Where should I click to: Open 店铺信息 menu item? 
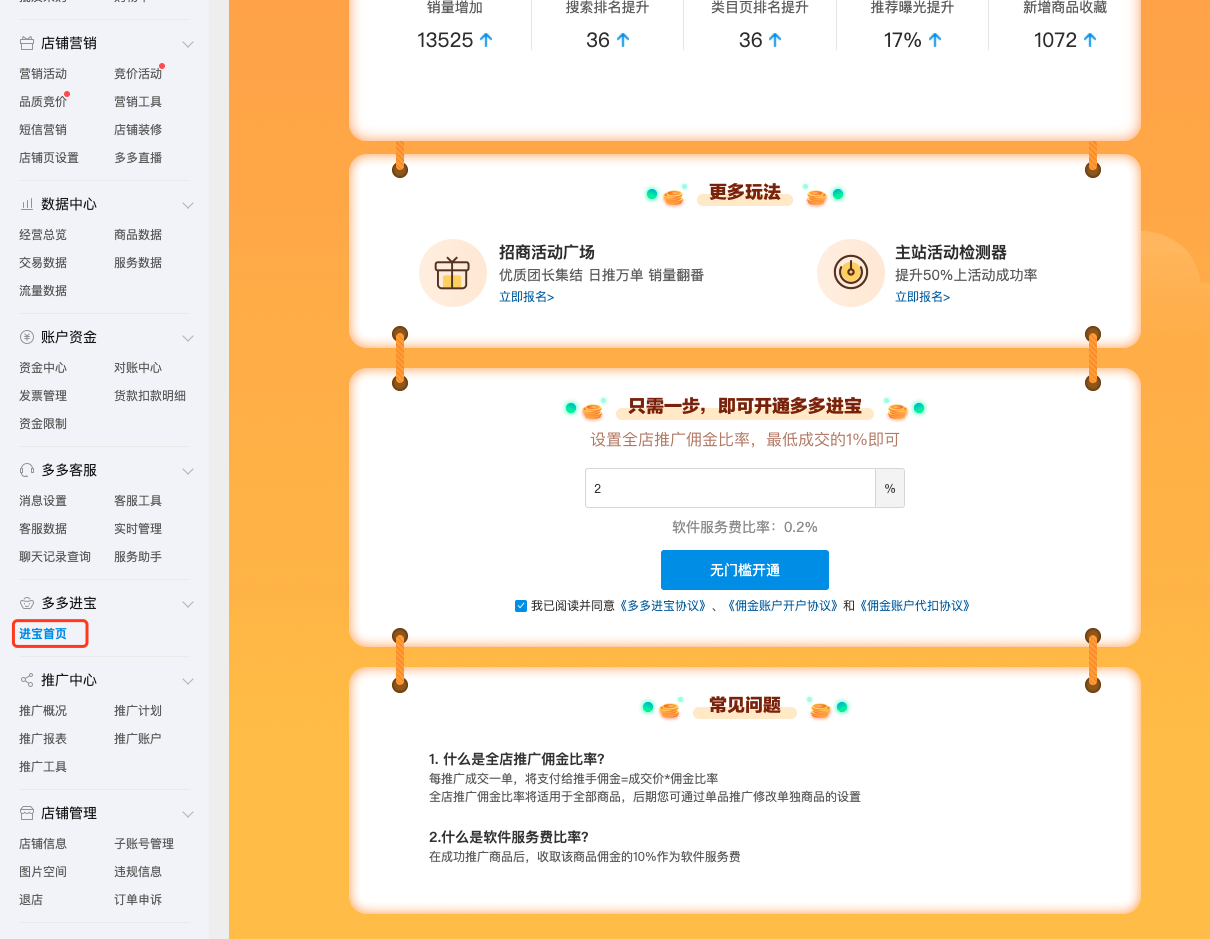[x=43, y=844]
